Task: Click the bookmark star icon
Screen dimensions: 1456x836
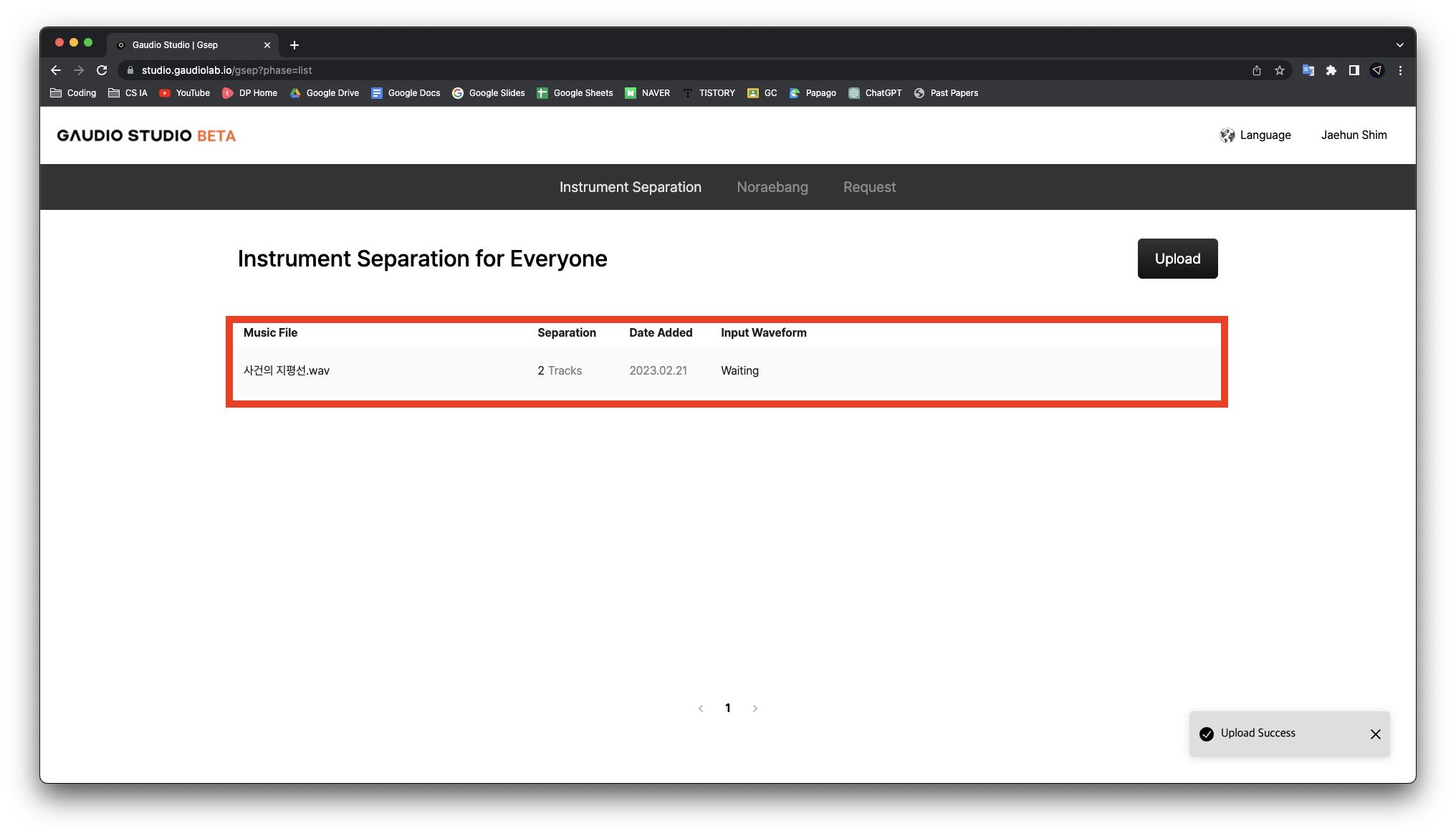Action: pos(1280,70)
